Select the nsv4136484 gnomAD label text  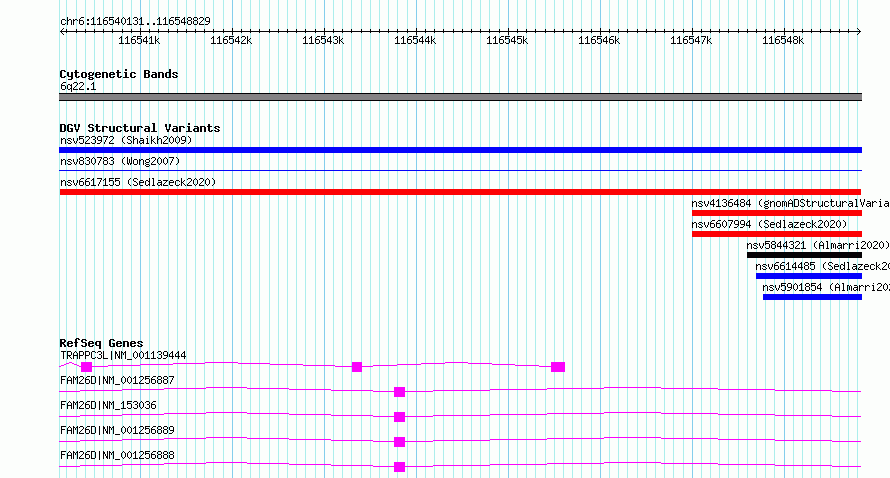tap(790, 203)
